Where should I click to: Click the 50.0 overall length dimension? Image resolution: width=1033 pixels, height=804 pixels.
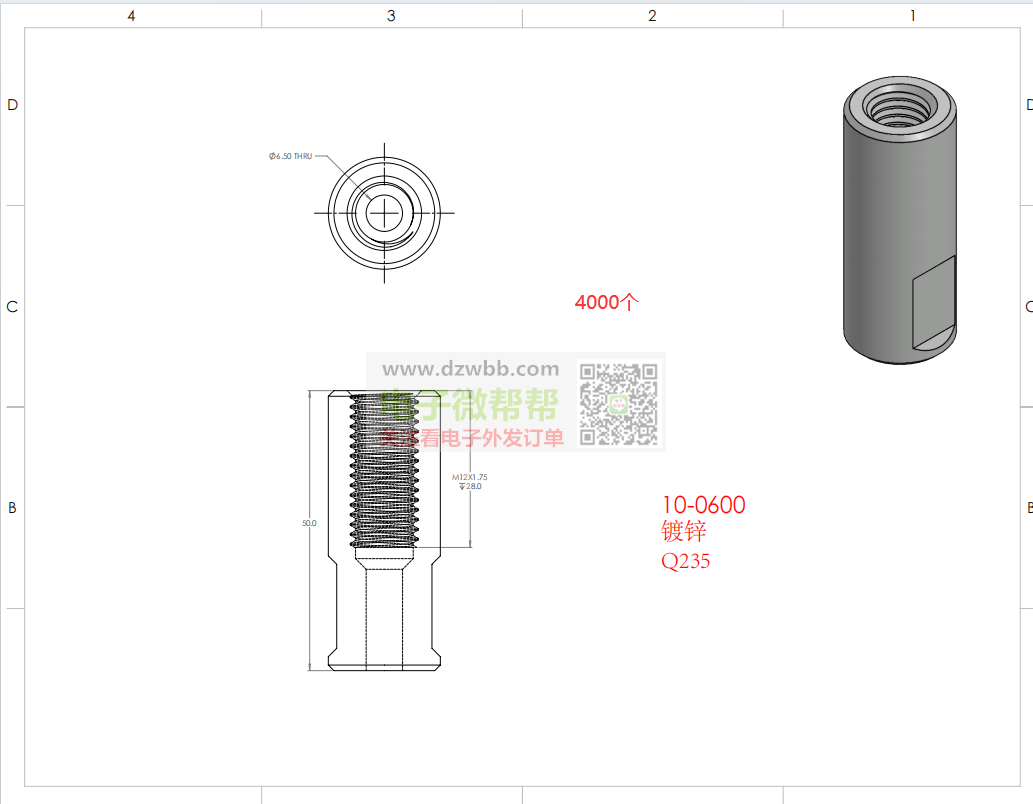point(309,523)
